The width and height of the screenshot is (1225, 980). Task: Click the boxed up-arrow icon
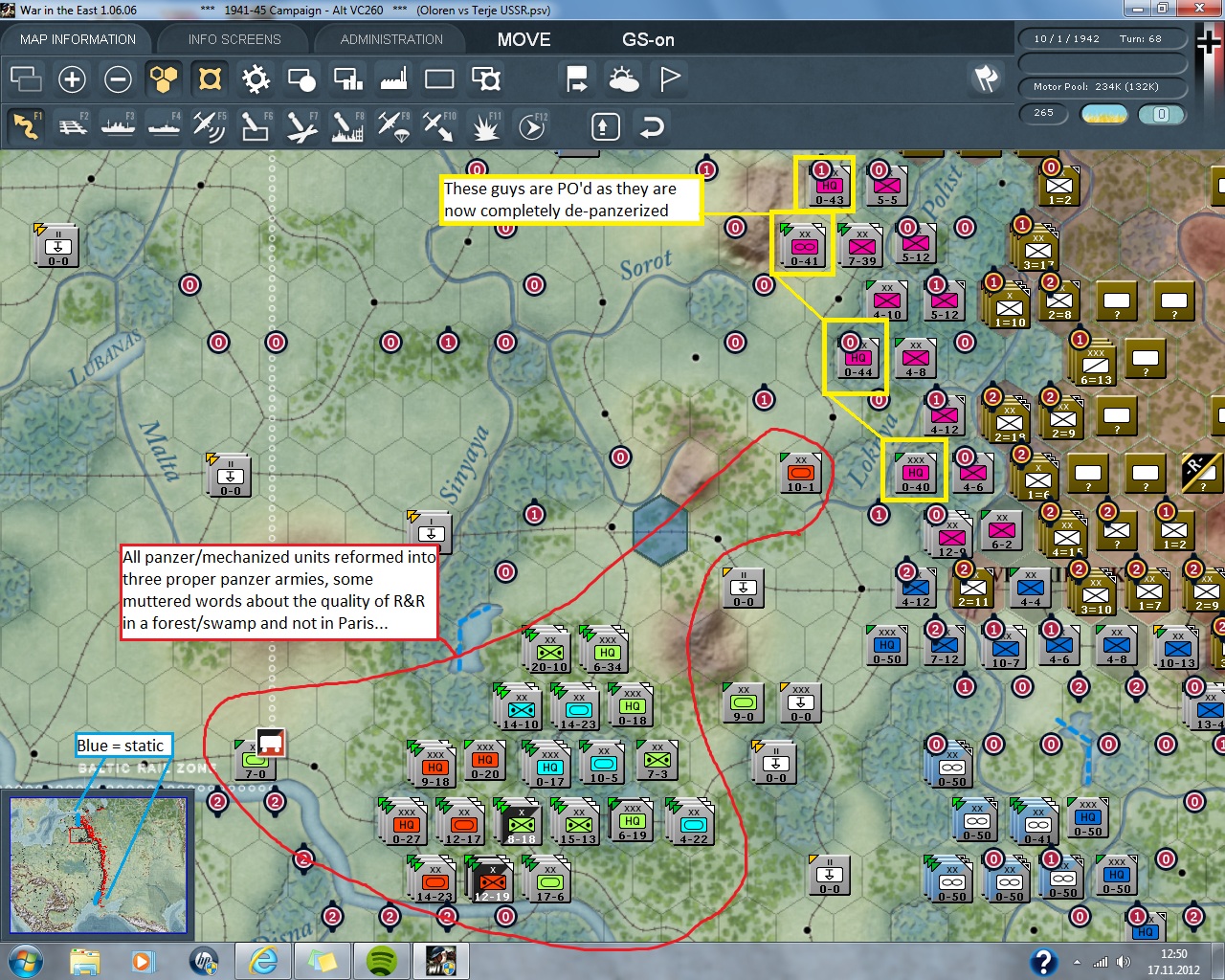point(605,126)
